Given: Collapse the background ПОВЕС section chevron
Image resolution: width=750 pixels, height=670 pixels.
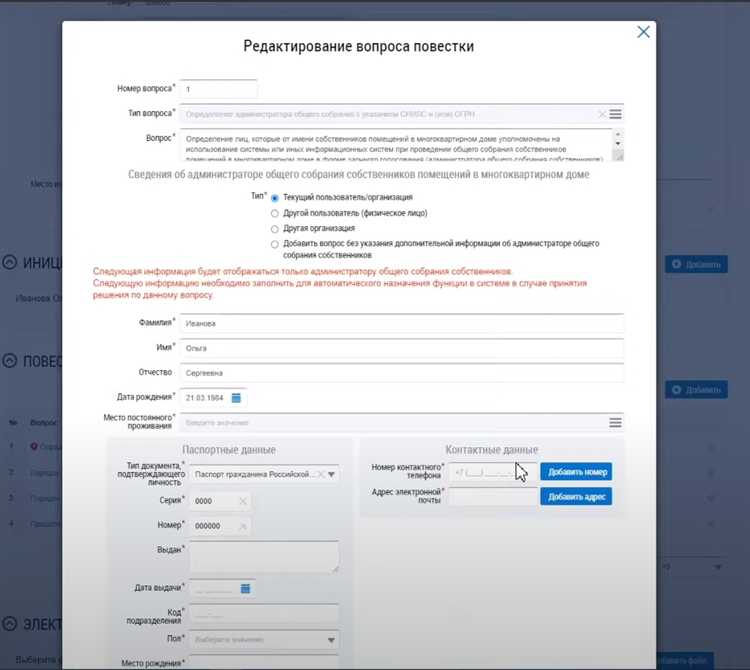Looking at the screenshot, I should (10, 361).
